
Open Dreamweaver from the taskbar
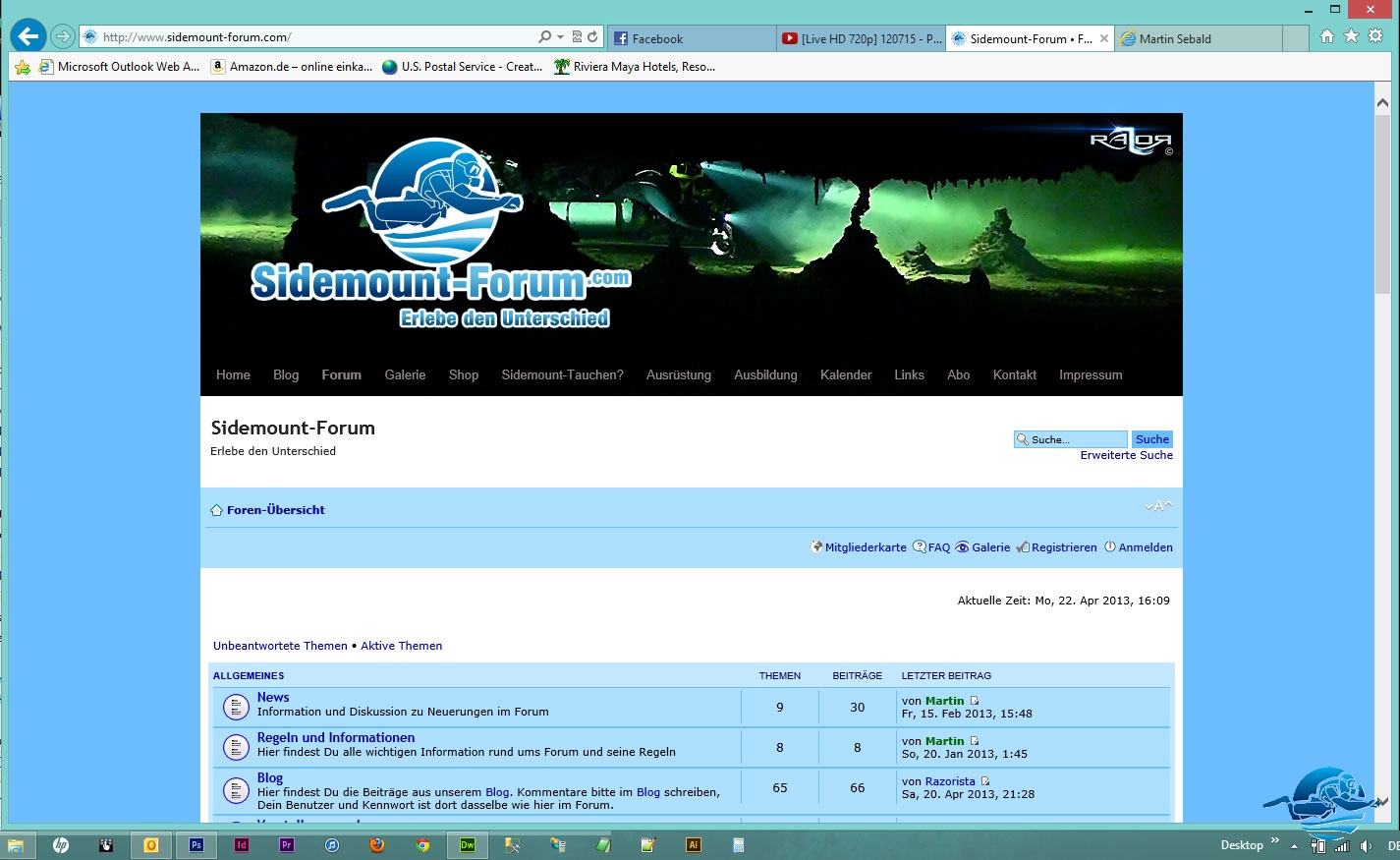[468, 845]
